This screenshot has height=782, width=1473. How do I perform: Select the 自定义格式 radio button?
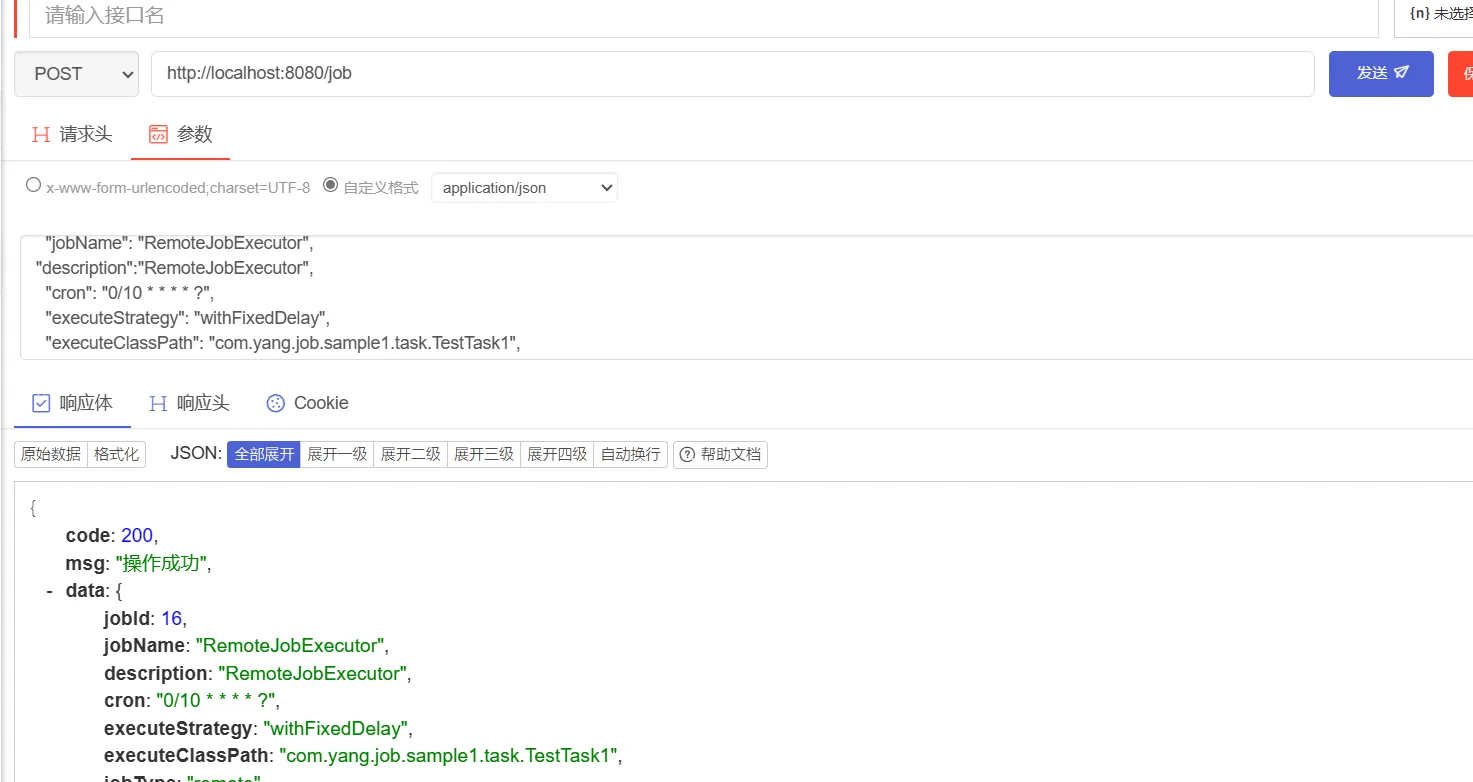[331, 185]
